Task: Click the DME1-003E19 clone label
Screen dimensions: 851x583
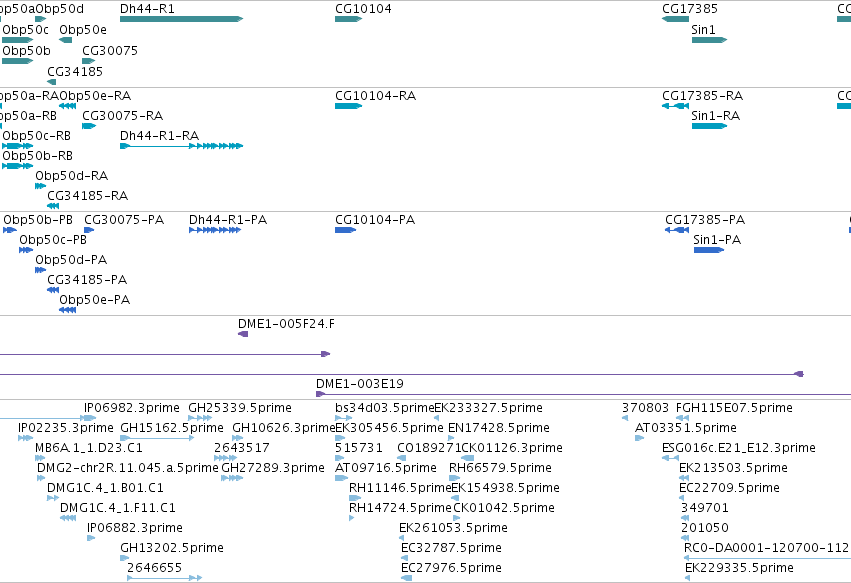Action: (x=360, y=384)
